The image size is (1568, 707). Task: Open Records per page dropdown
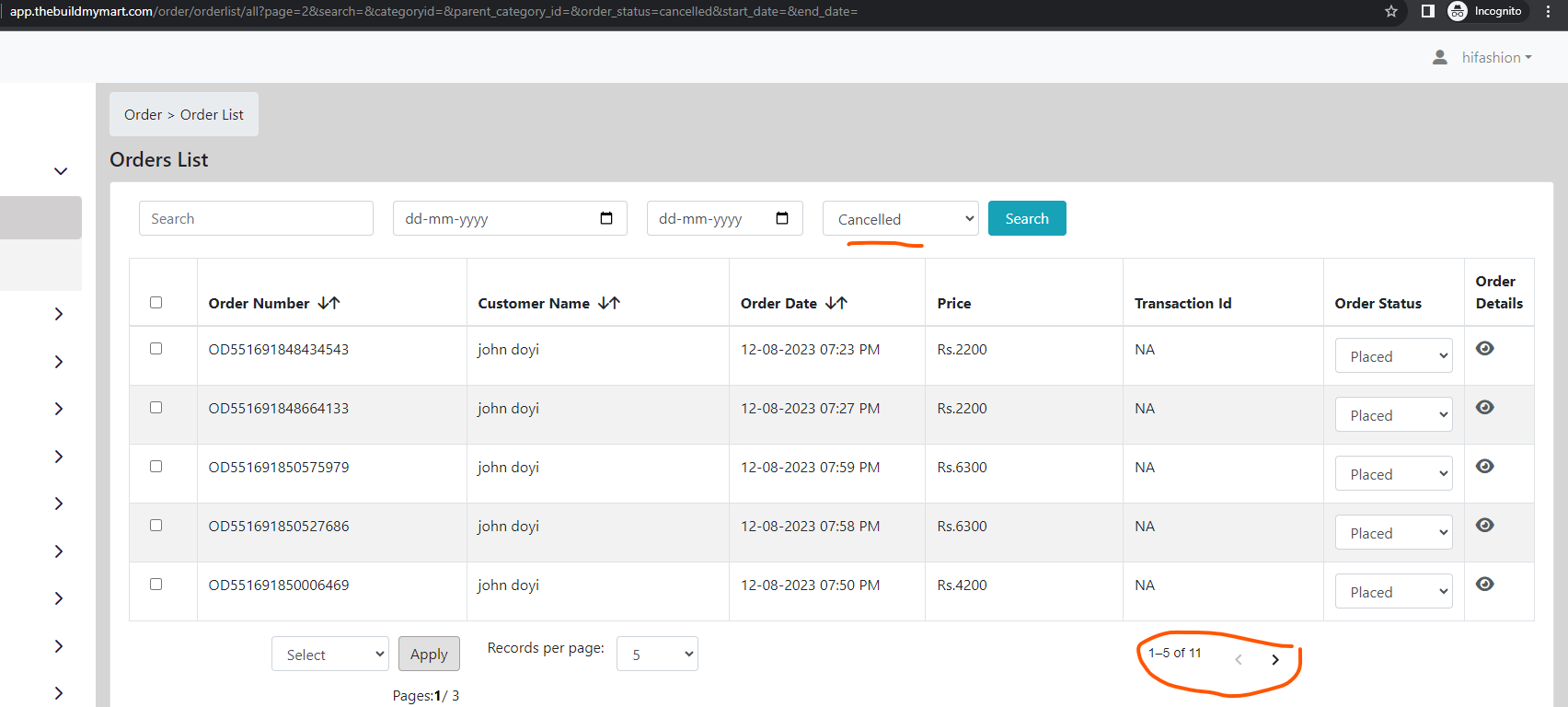tap(657, 654)
